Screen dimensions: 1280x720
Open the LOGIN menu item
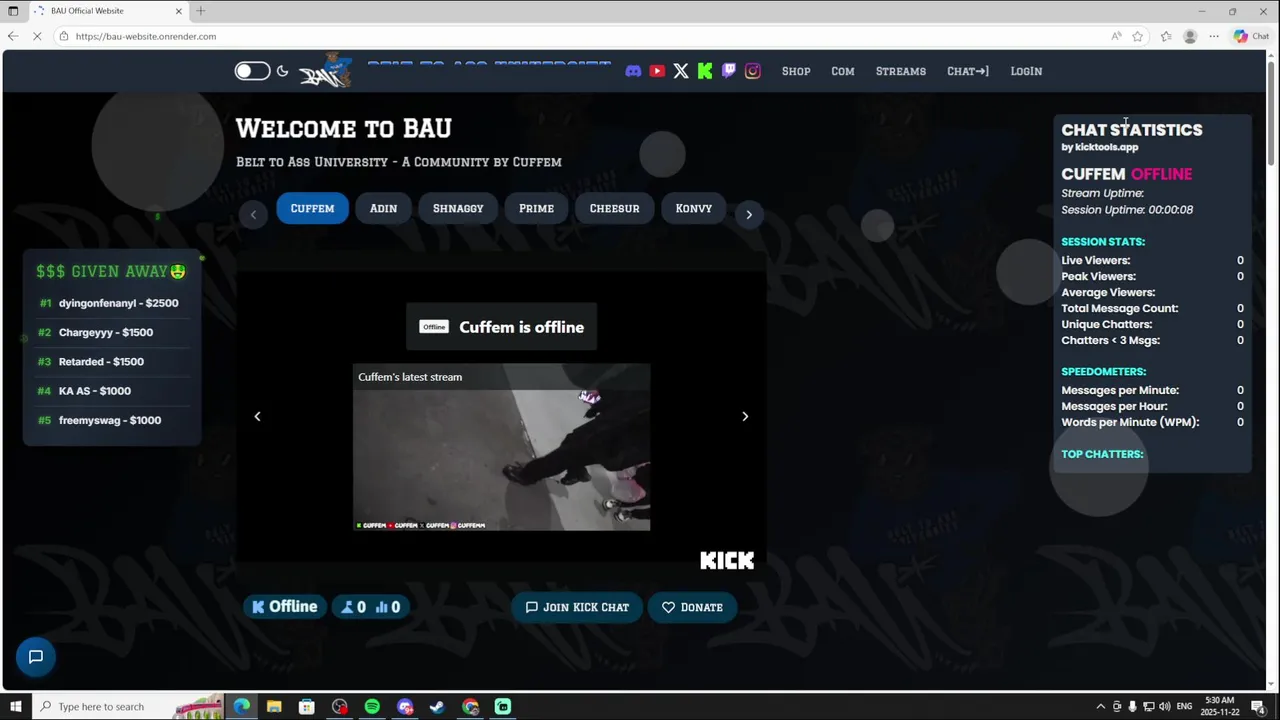pos(1026,71)
